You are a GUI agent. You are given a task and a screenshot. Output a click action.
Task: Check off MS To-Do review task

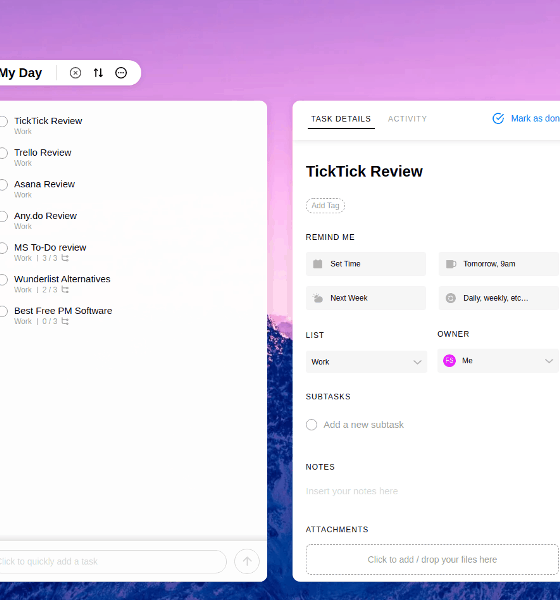pos(3,248)
